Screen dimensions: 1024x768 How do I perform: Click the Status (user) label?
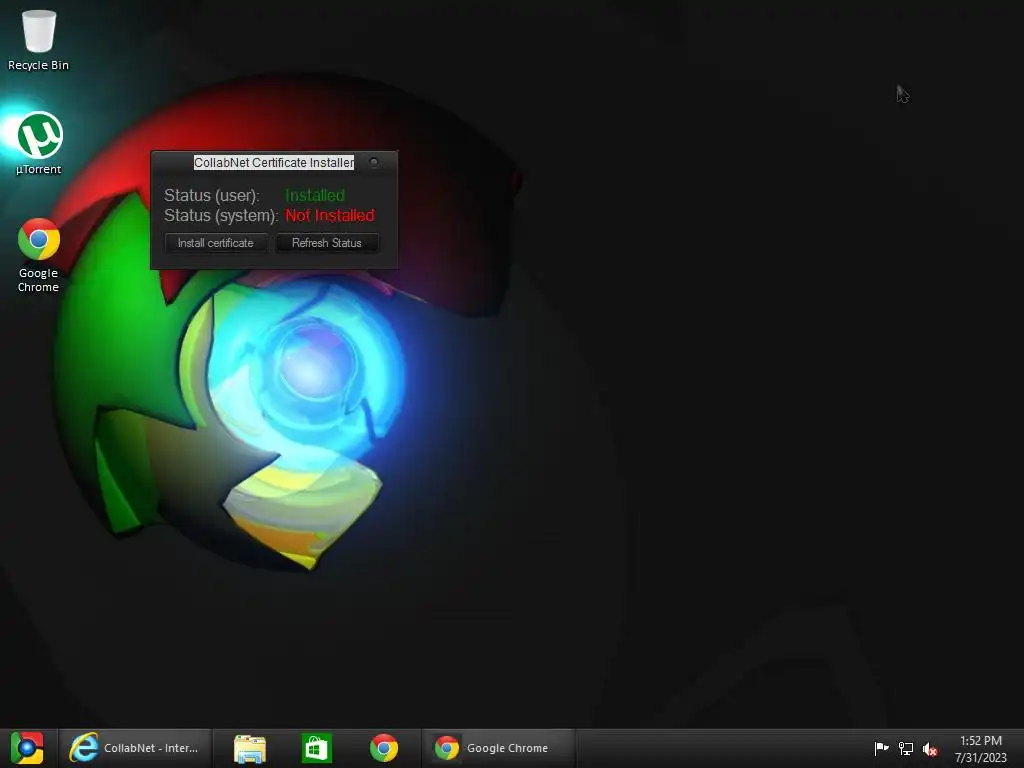[x=212, y=195]
